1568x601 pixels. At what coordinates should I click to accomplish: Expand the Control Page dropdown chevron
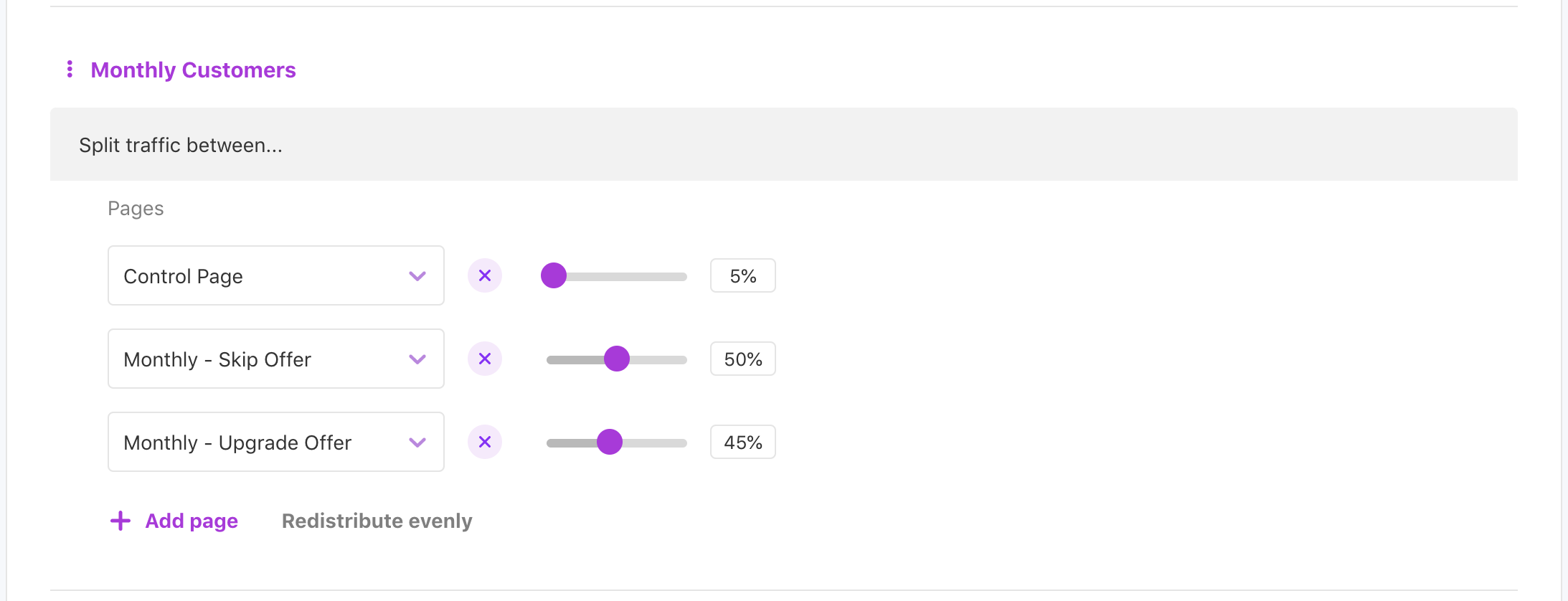point(417,276)
